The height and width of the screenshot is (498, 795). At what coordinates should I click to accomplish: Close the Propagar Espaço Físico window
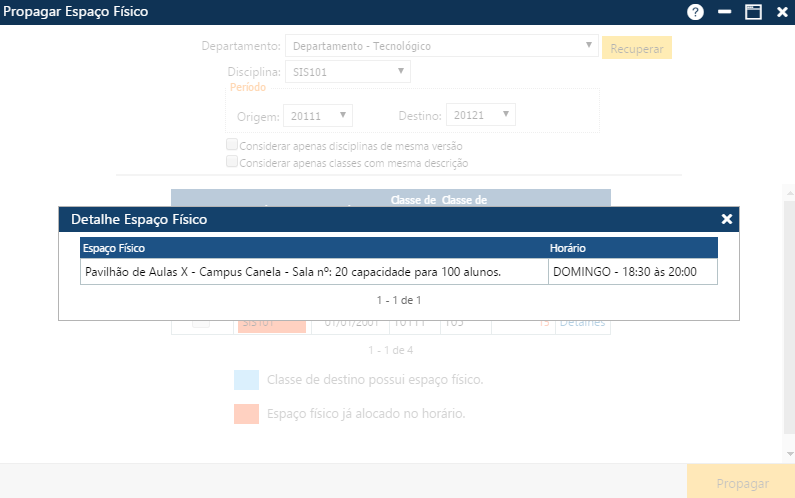[782, 12]
